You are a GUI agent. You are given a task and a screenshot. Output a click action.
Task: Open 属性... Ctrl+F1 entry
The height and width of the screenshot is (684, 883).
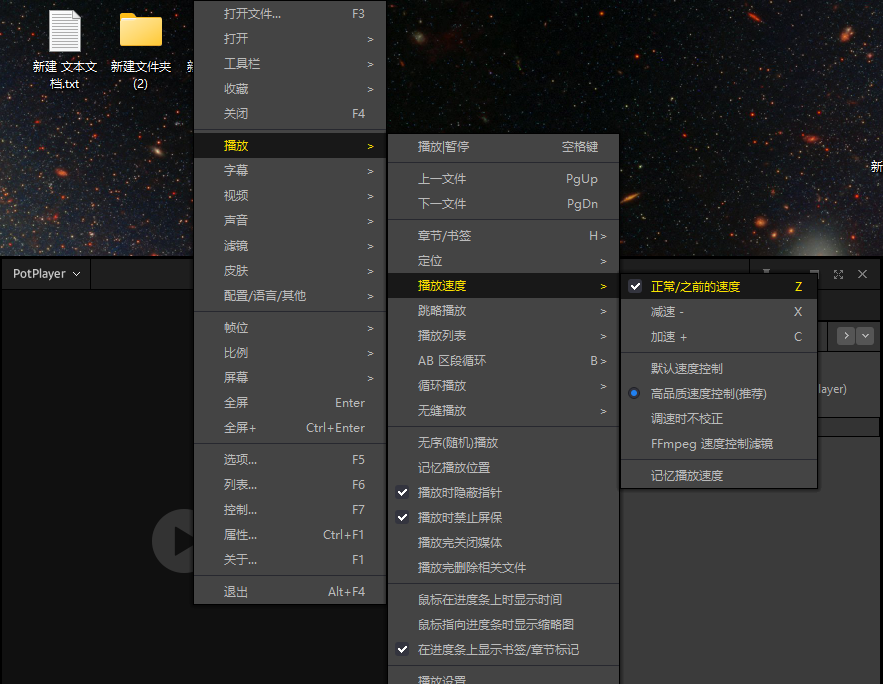290,535
